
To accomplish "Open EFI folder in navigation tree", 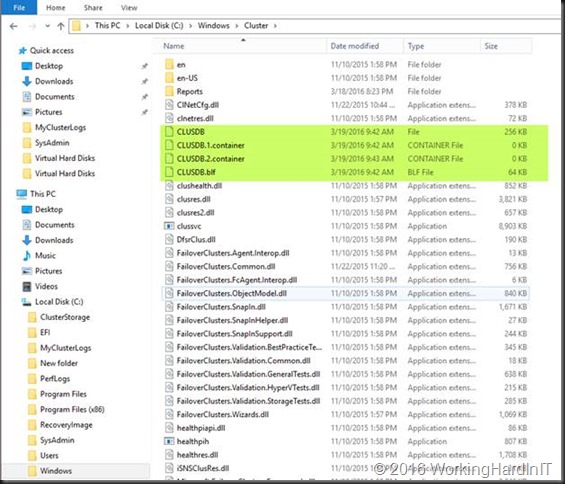I will coord(45,332).
